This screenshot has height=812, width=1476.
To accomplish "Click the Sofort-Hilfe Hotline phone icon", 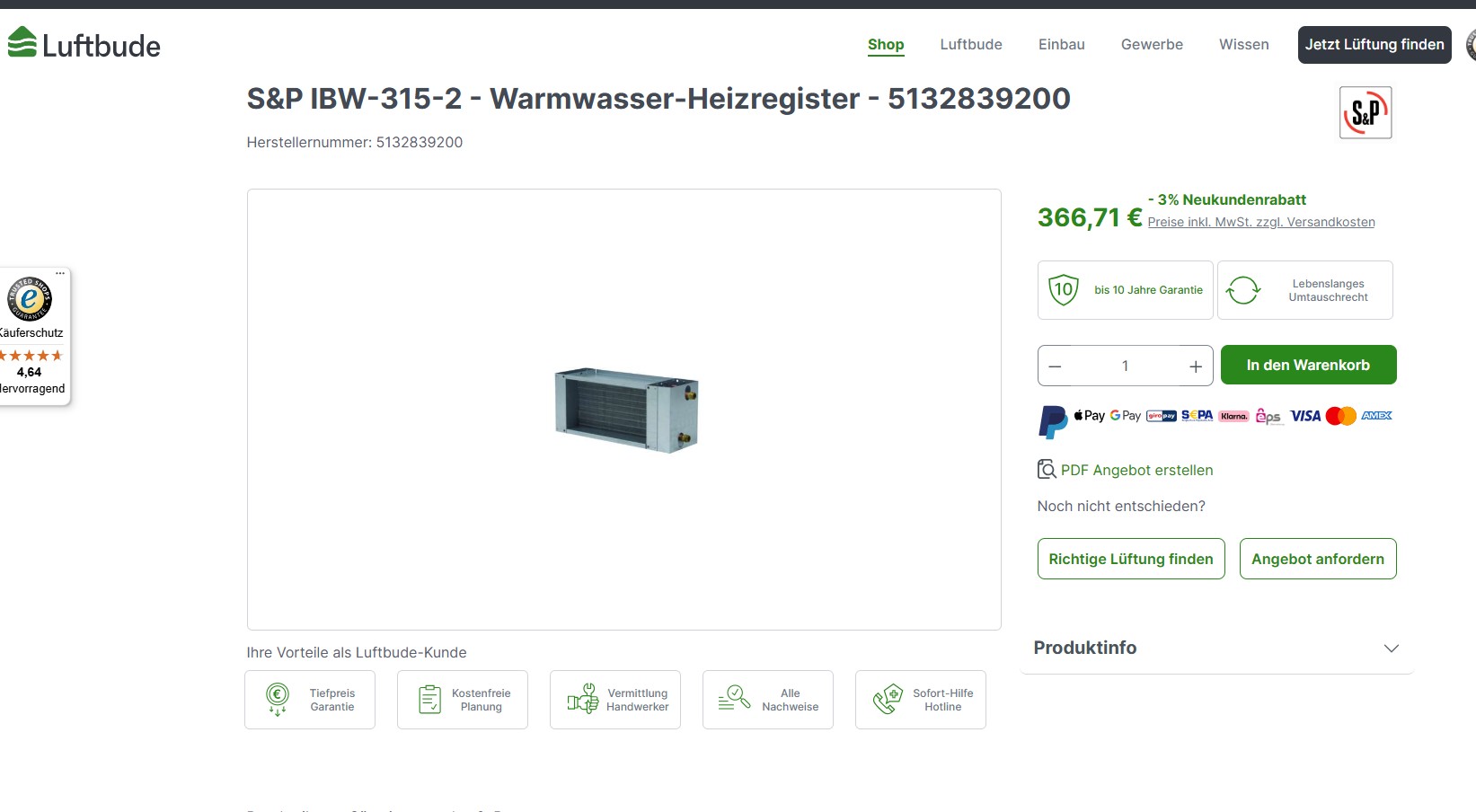I will 888,699.
